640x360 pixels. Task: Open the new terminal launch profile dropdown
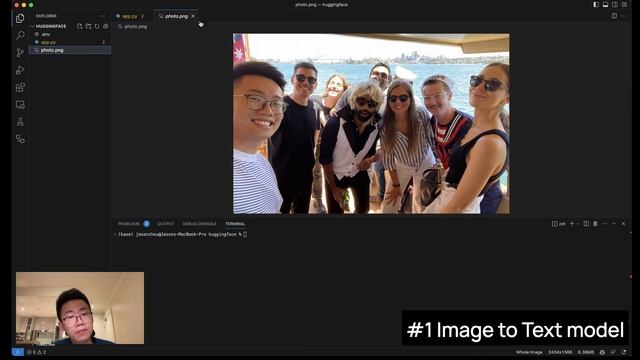[x=578, y=224]
